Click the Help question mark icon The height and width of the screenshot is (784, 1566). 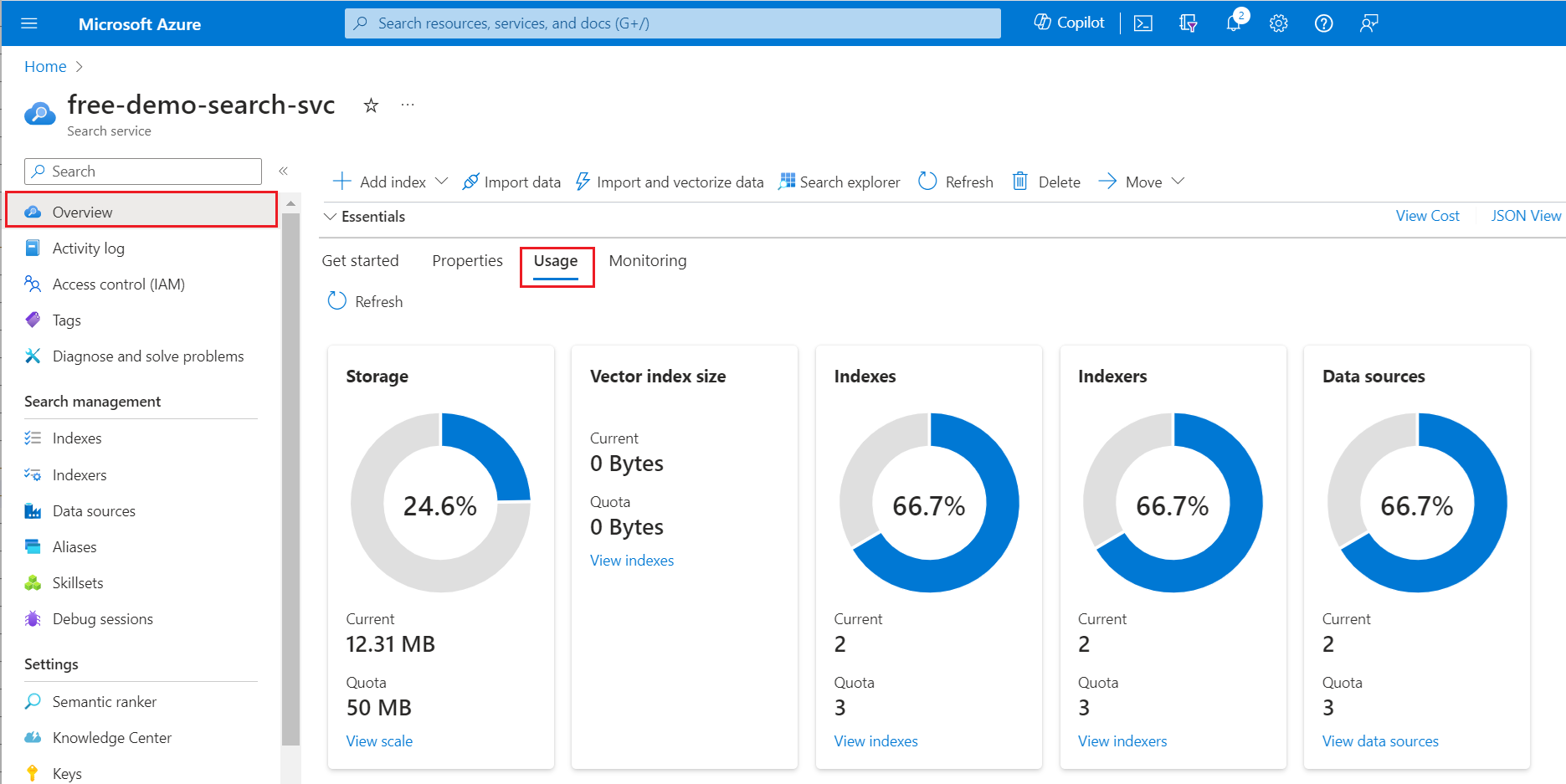1323,23
